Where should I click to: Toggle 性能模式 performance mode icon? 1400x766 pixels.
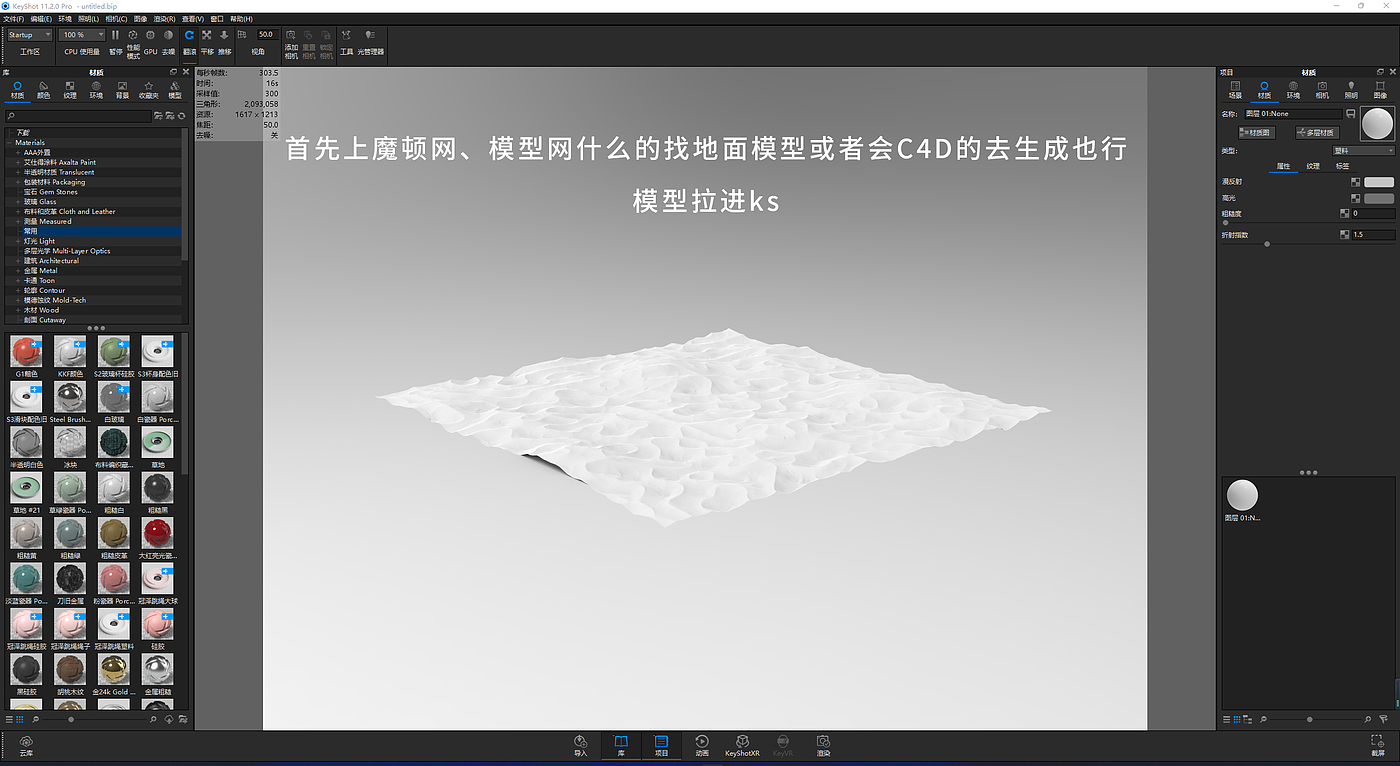point(133,35)
